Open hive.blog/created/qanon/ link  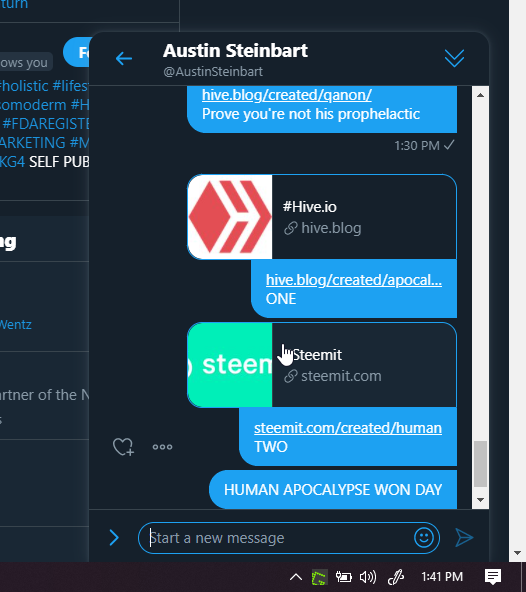click(287, 95)
